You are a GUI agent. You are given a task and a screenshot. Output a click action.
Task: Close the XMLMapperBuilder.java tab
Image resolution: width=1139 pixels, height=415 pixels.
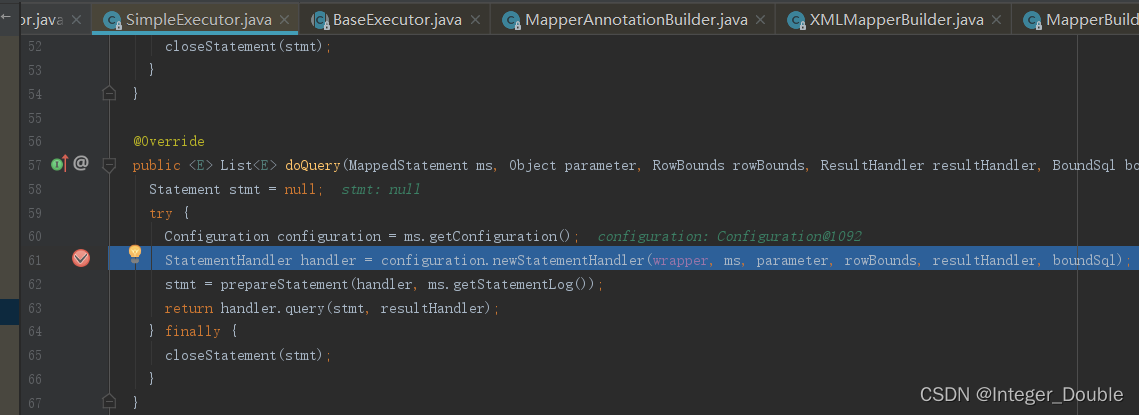point(997,20)
